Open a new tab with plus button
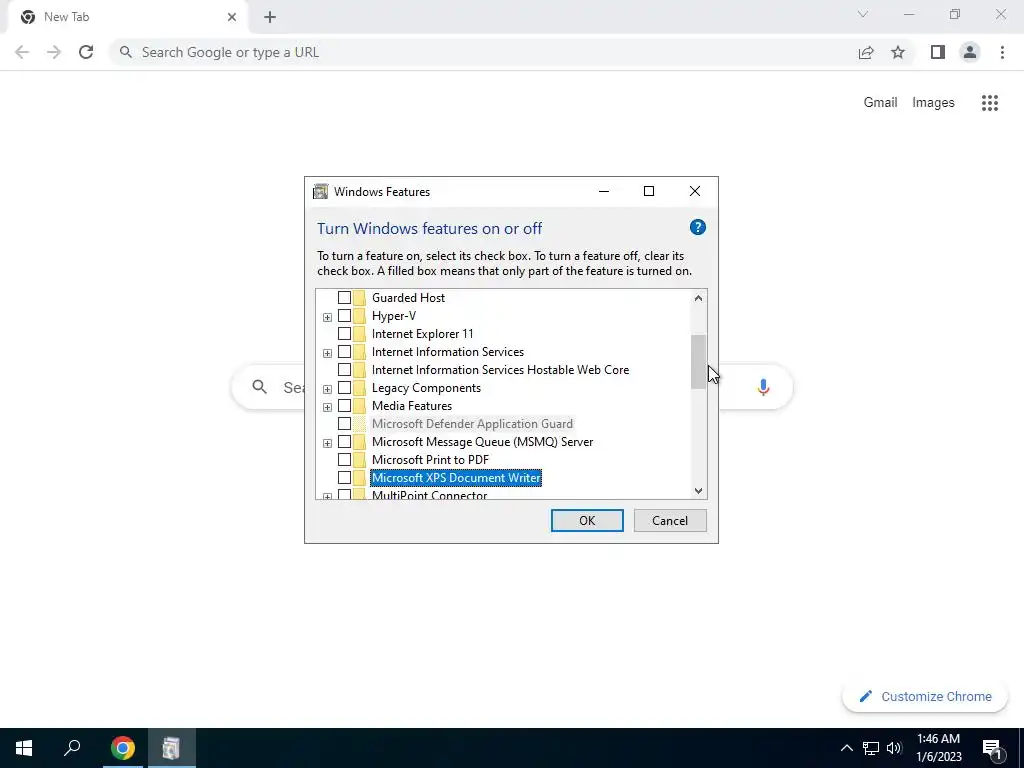Screen dimensions: 1024x768 pos(270,17)
